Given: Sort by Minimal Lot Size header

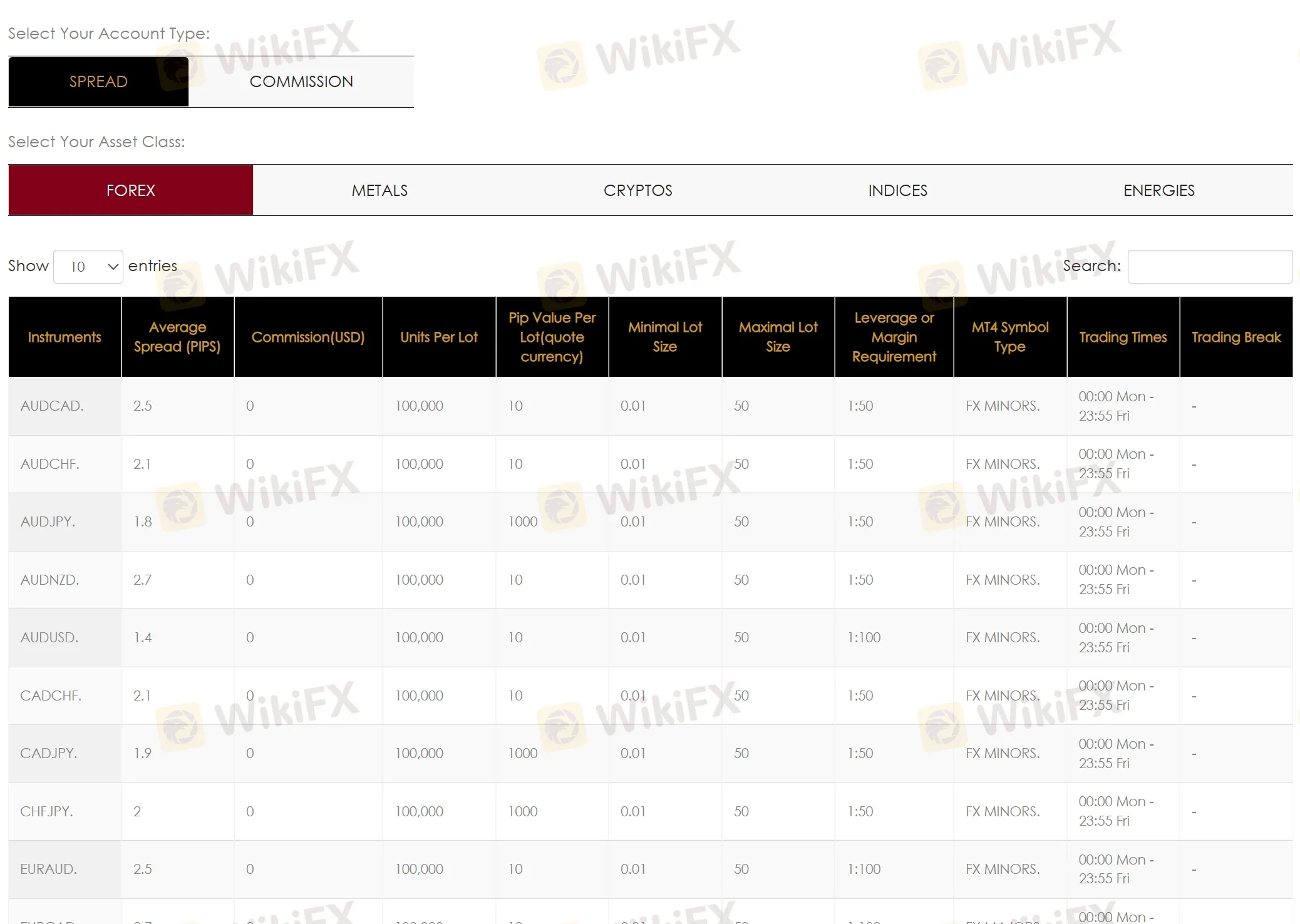Looking at the screenshot, I should (664, 337).
